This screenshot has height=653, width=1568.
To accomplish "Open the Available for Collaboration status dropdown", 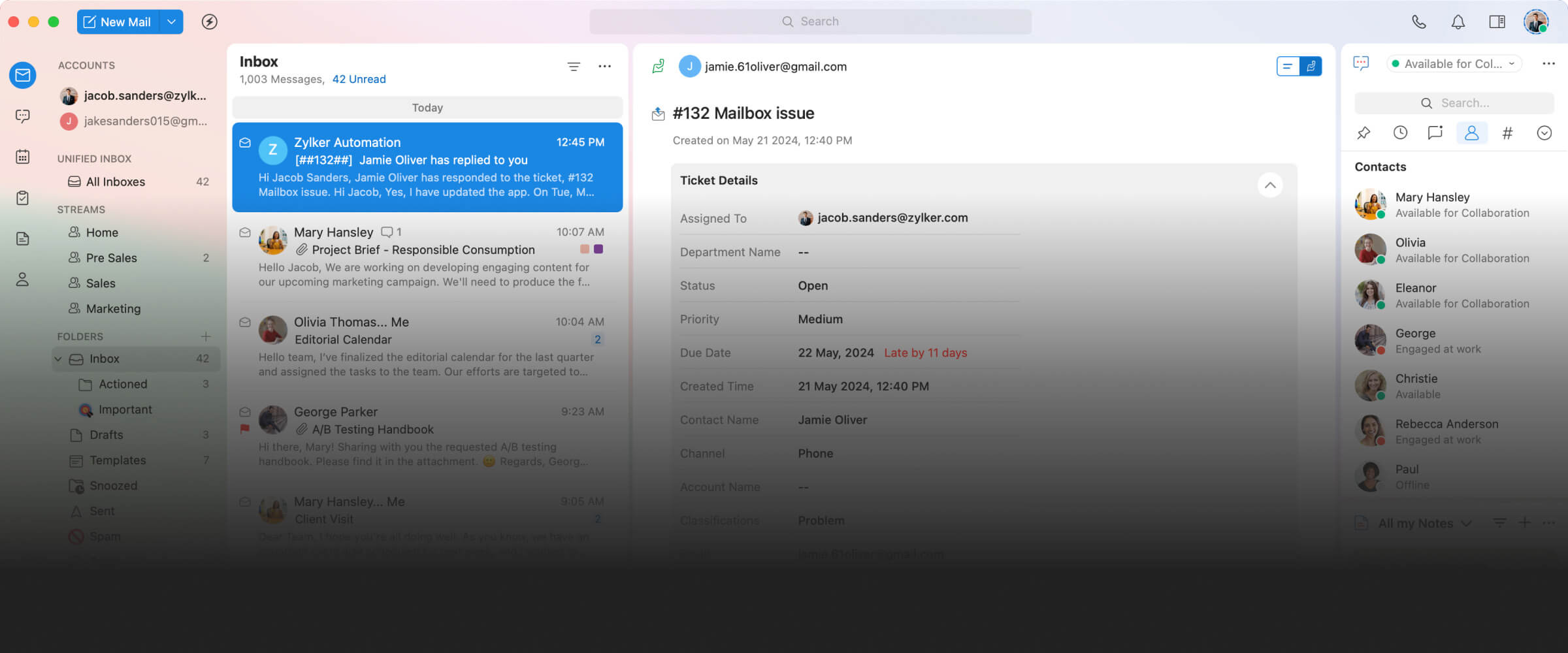I will [1454, 63].
